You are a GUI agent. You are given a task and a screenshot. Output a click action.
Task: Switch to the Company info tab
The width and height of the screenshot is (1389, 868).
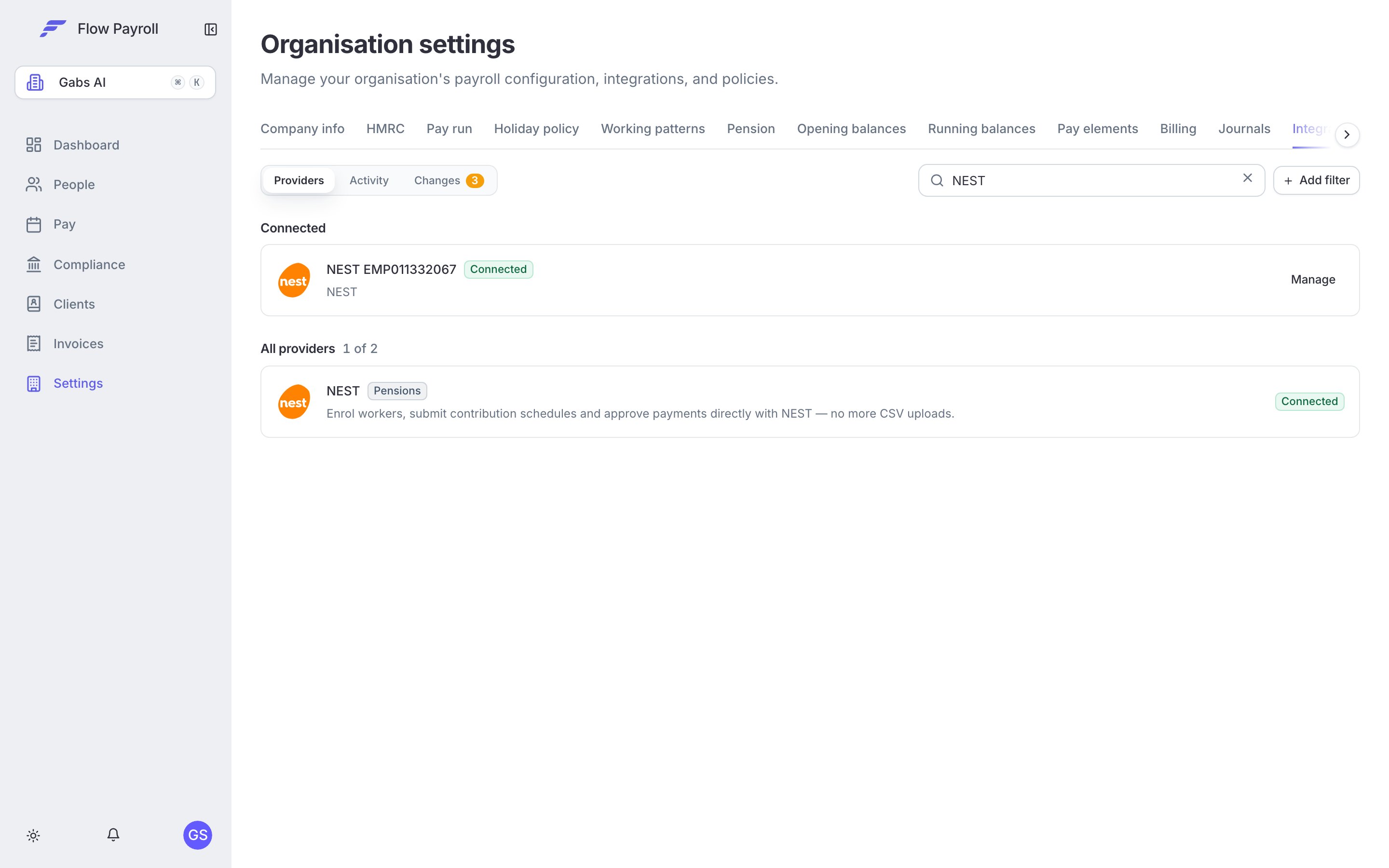(302, 129)
